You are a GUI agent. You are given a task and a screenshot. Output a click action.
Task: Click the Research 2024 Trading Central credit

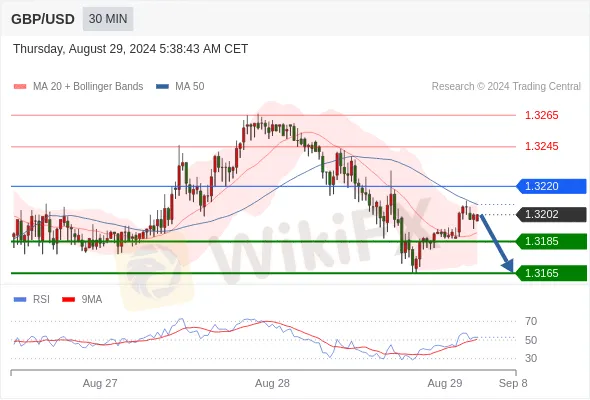click(x=506, y=87)
